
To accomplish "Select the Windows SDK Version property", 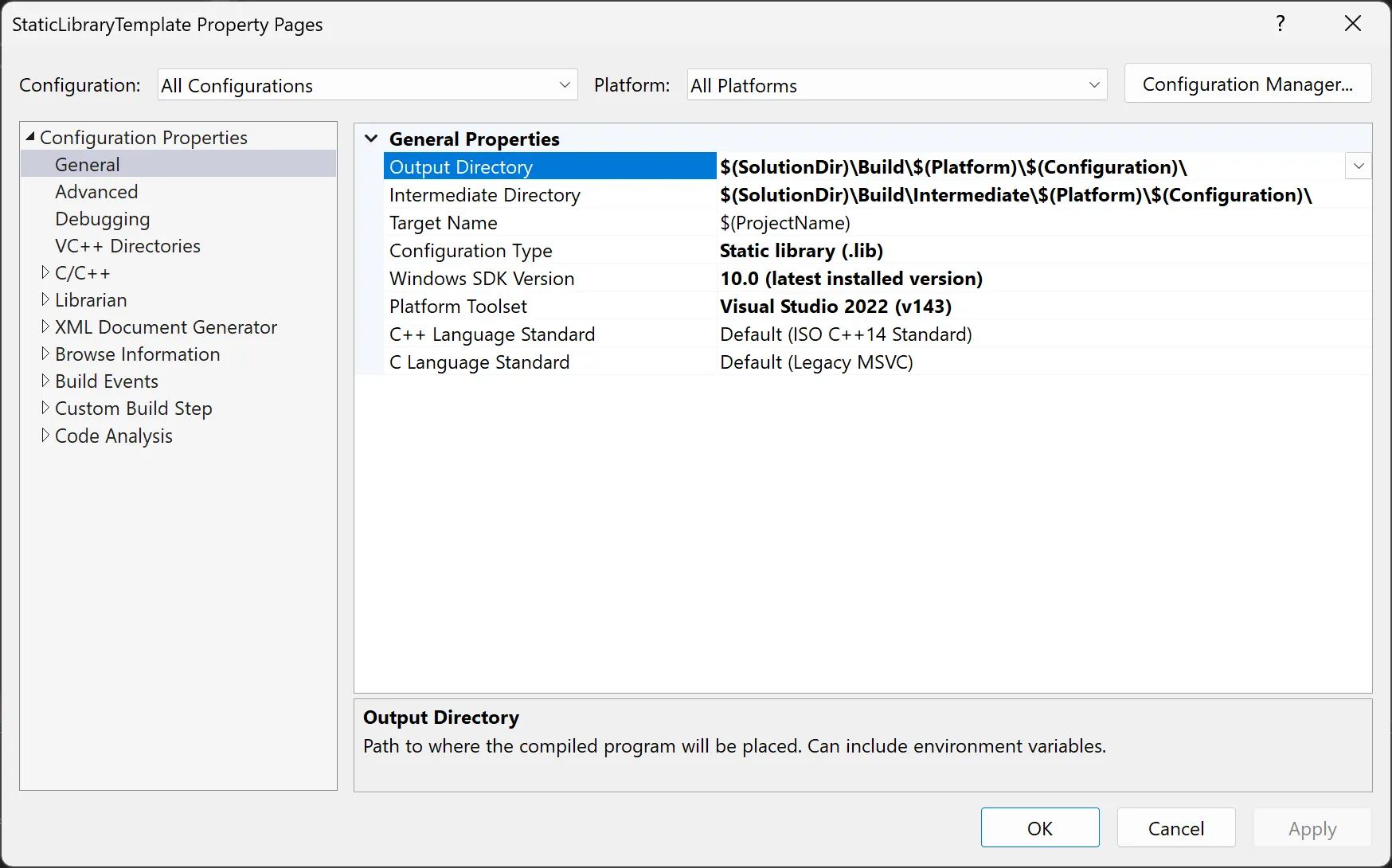I will pos(482,279).
